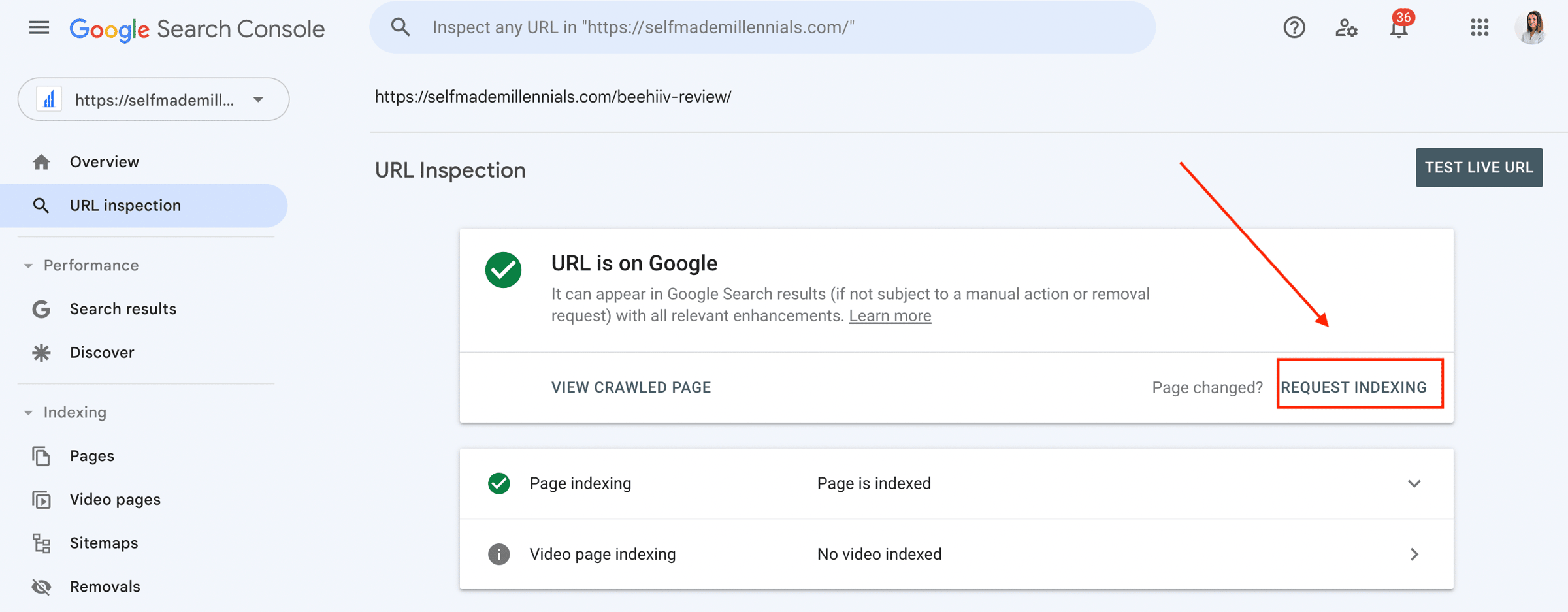Click the inspected beehiiv-review URL text

[x=553, y=97]
